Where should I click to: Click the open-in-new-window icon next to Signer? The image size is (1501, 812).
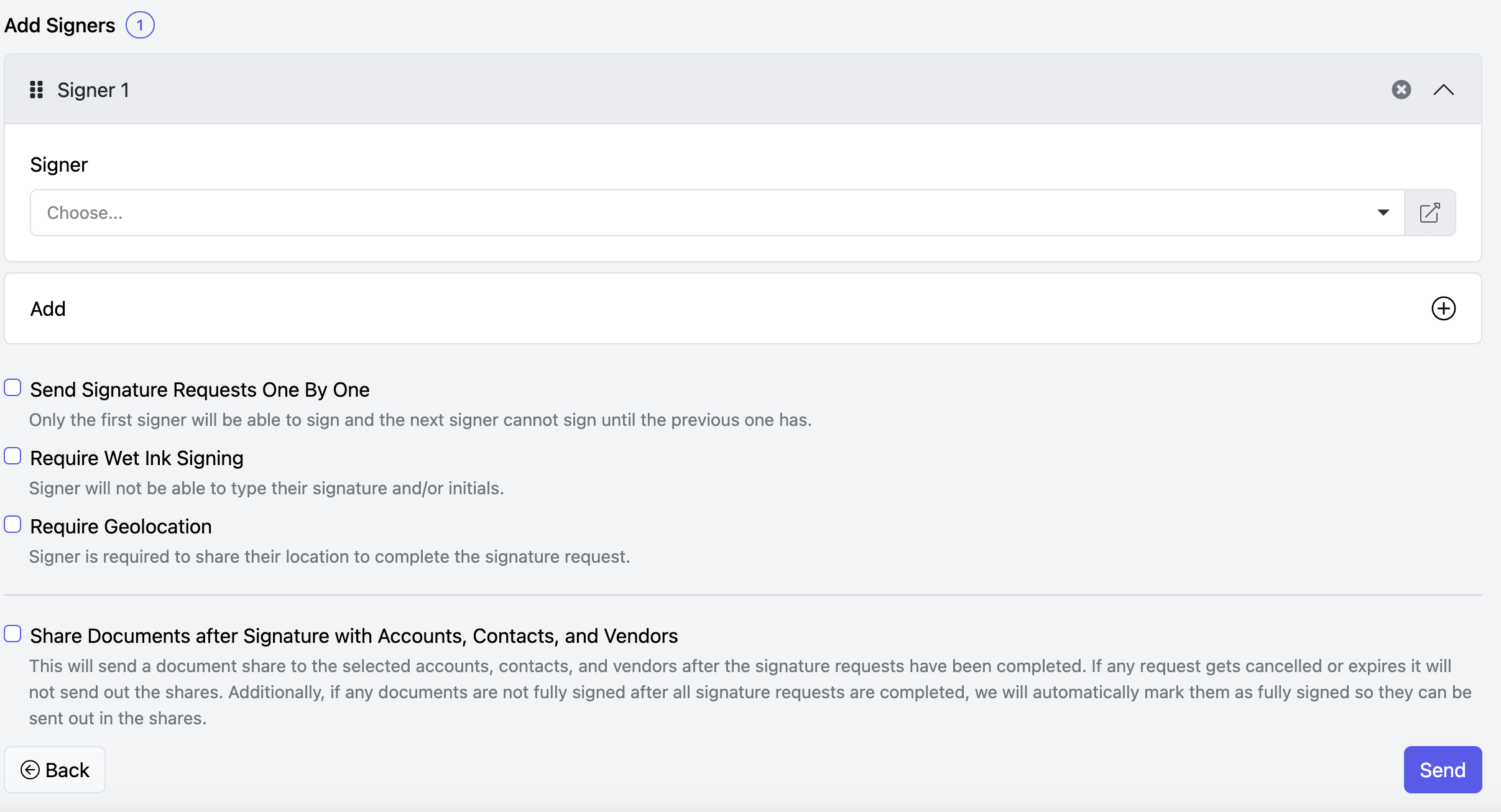point(1429,213)
